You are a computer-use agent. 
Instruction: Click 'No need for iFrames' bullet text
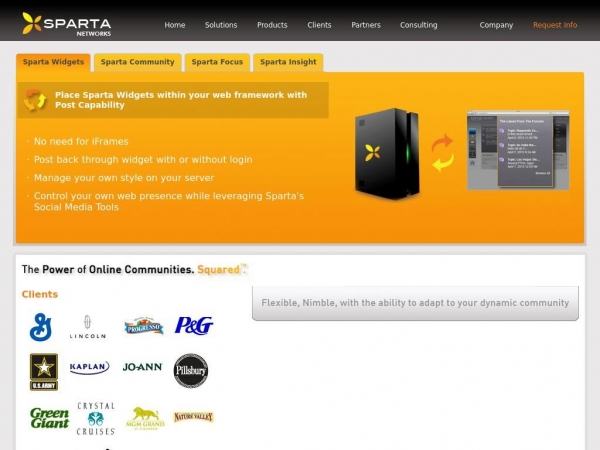[x=81, y=142]
